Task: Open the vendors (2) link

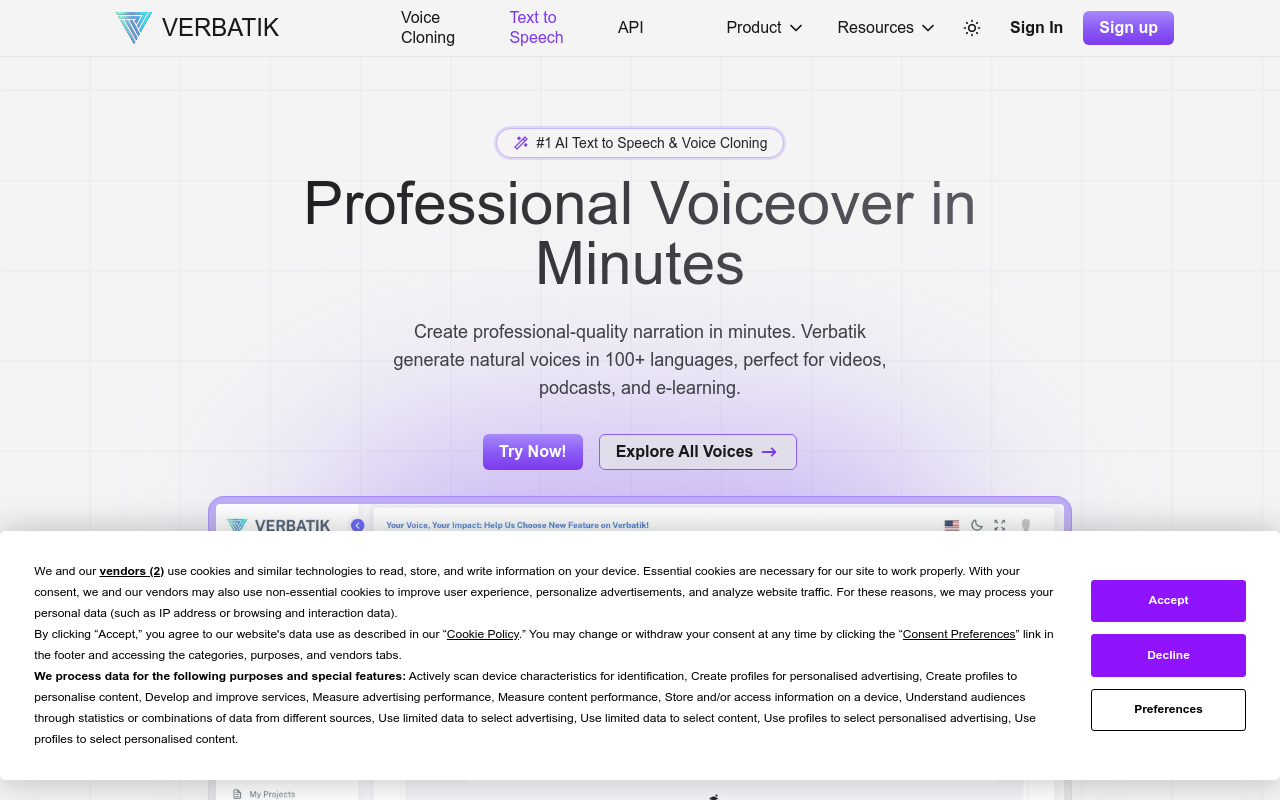Action: [132, 571]
